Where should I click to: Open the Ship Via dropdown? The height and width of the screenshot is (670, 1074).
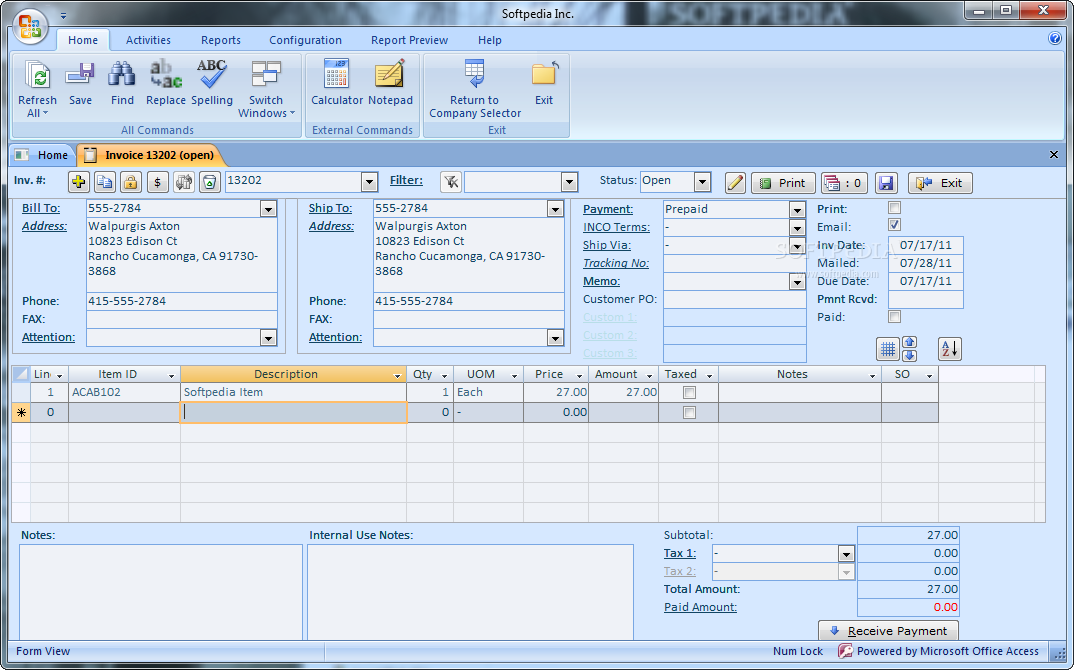point(797,245)
